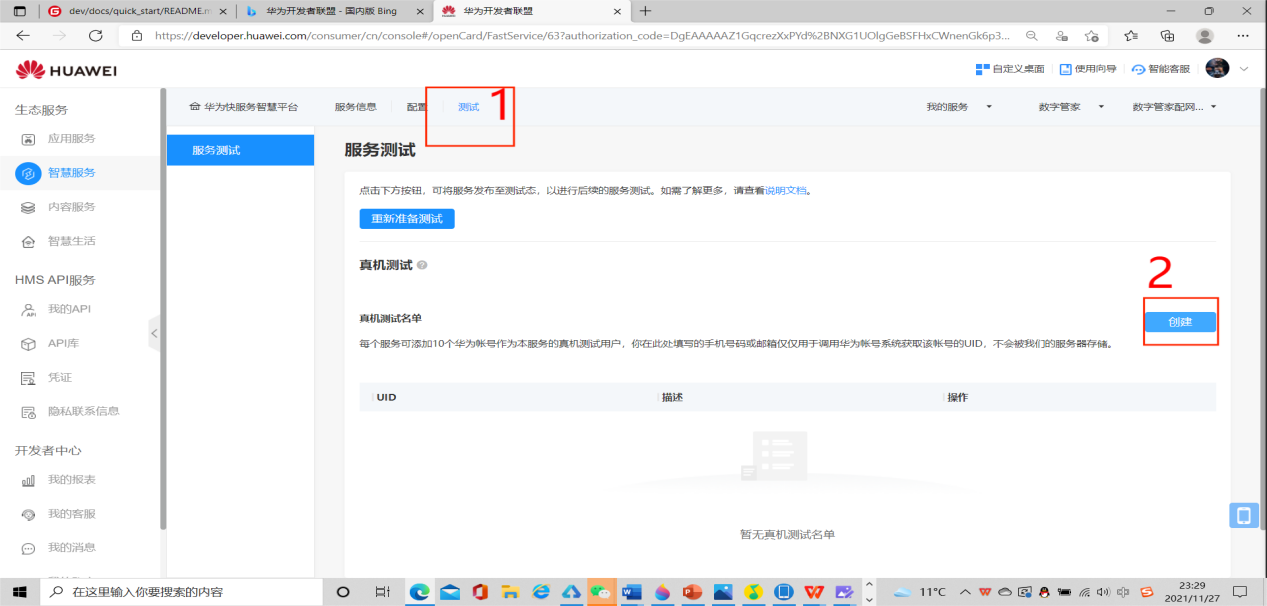Viewport: 1267px width, 606px height.
Task: Show hidden system tray icons
Action: click(966, 592)
